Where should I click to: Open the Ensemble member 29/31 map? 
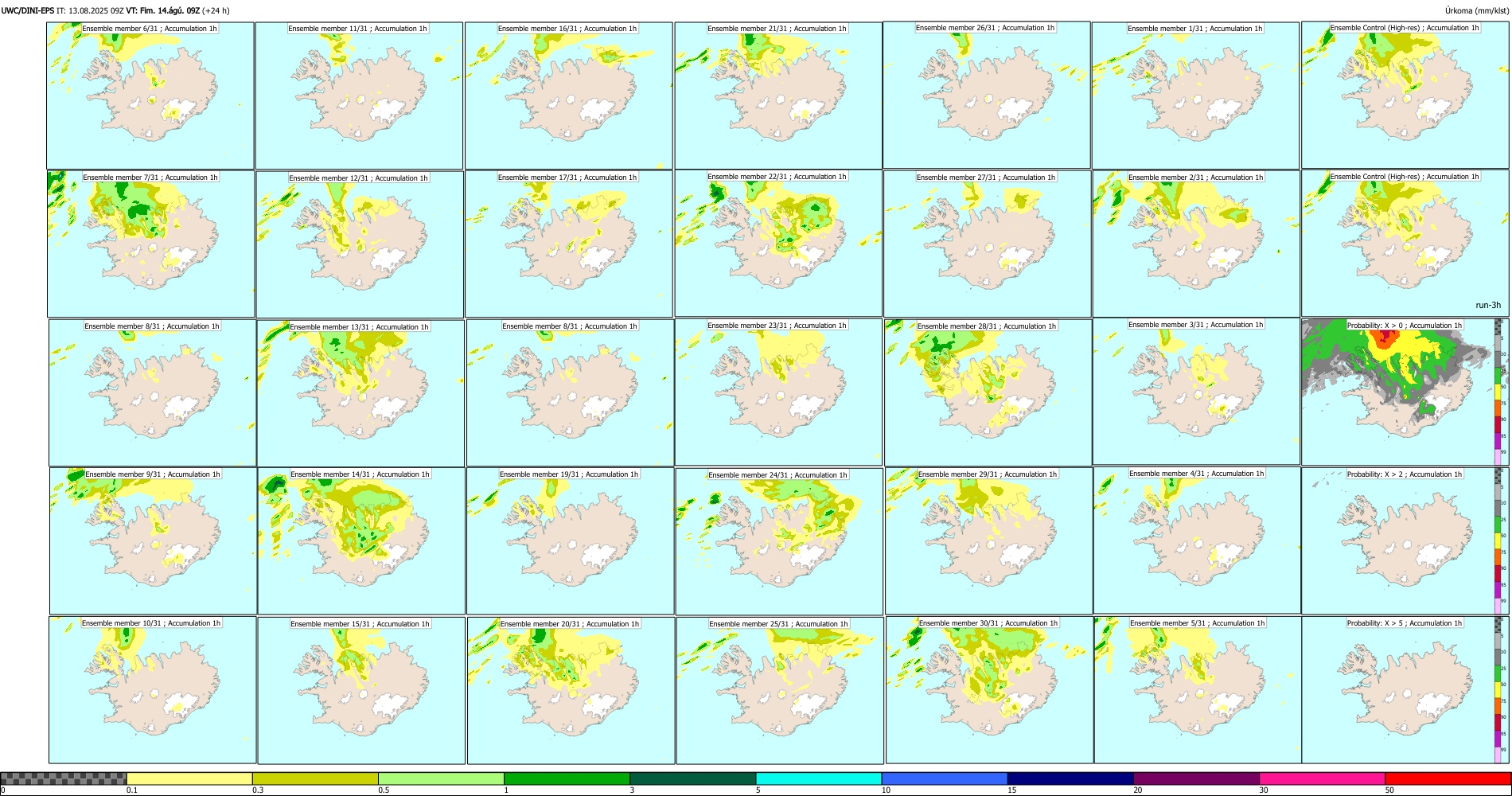click(989, 540)
